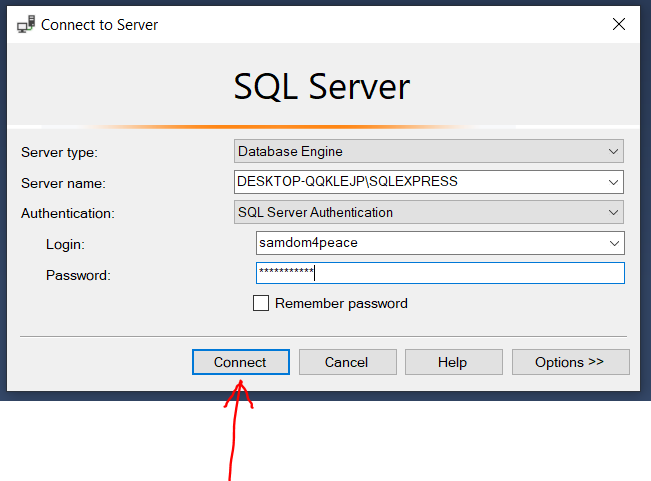The width and height of the screenshot is (651, 481).
Task: Expand the Login dropdown arrow
Action: point(614,243)
